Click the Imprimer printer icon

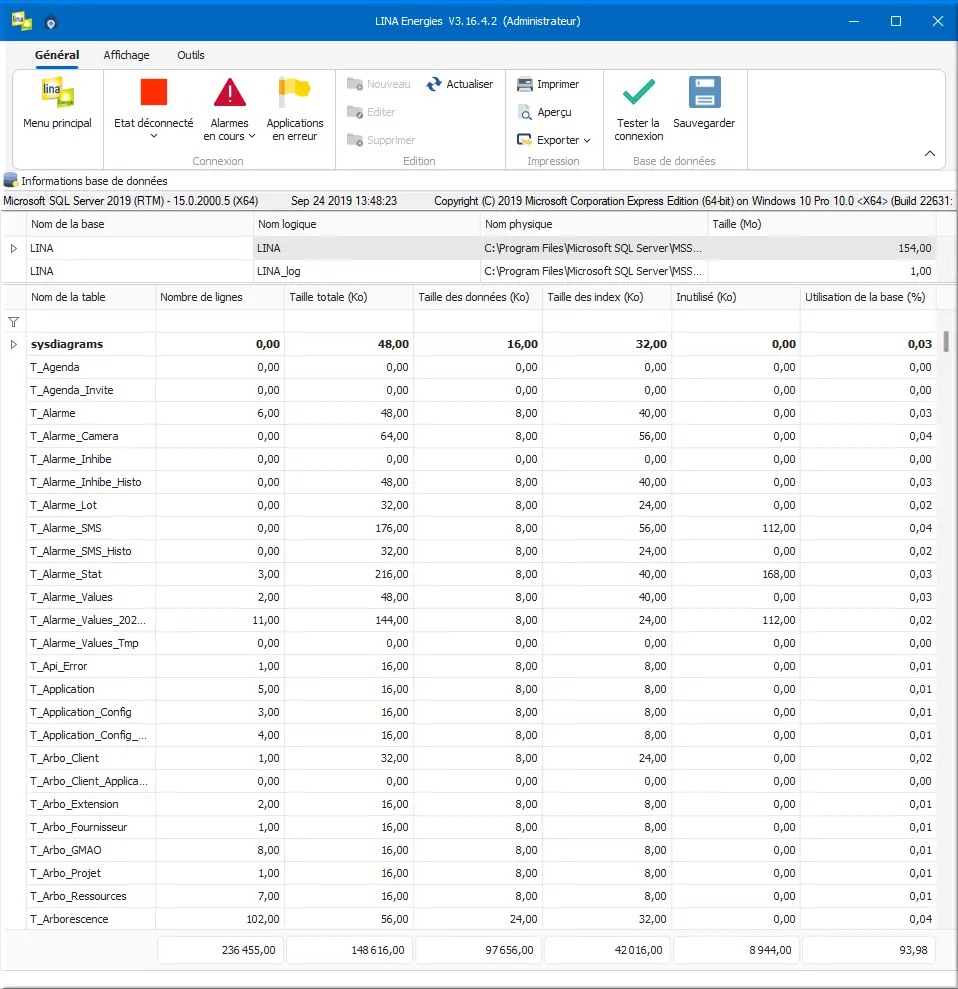525,84
